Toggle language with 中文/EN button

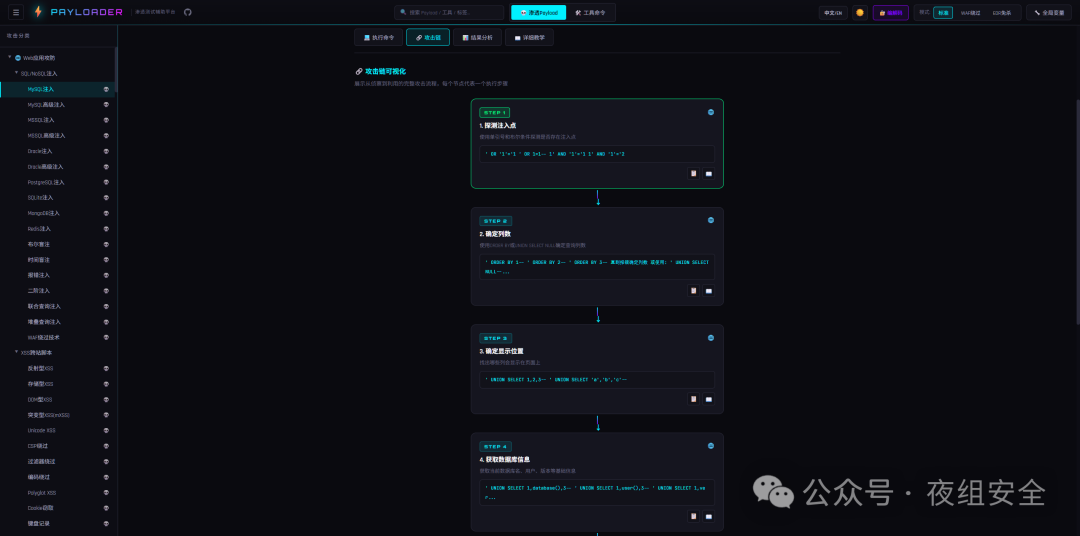coord(833,13)
